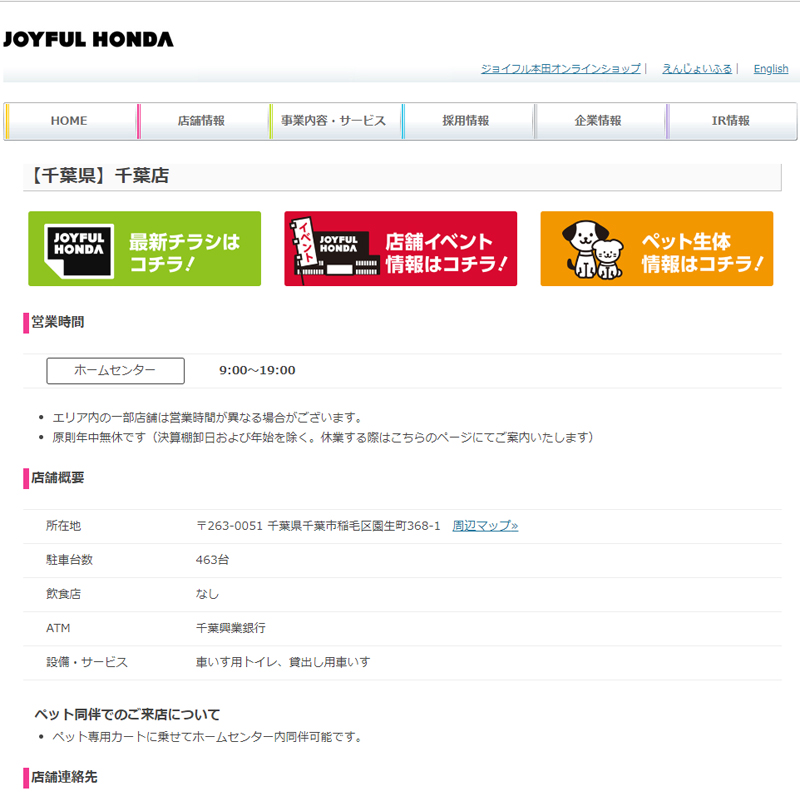800x801 pixels.
Task: Click the red 店舗イベント情報 banner
Action: [401, 249]
